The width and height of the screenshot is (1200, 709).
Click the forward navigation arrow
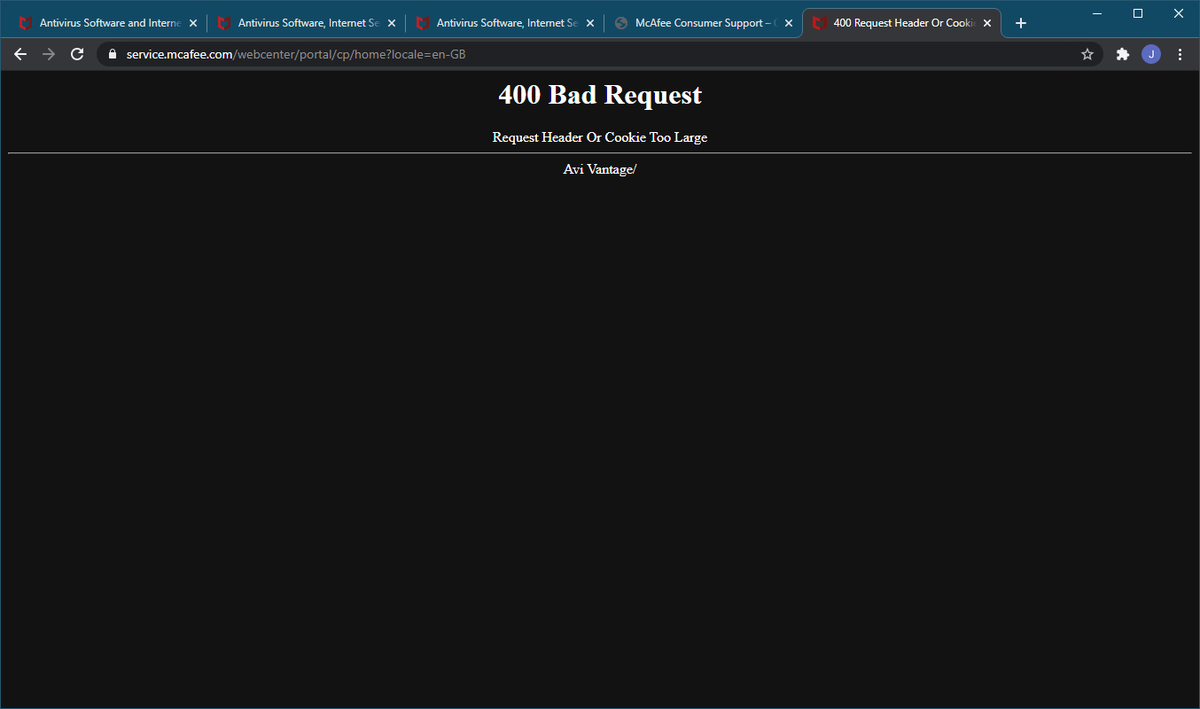coord(48,54)
